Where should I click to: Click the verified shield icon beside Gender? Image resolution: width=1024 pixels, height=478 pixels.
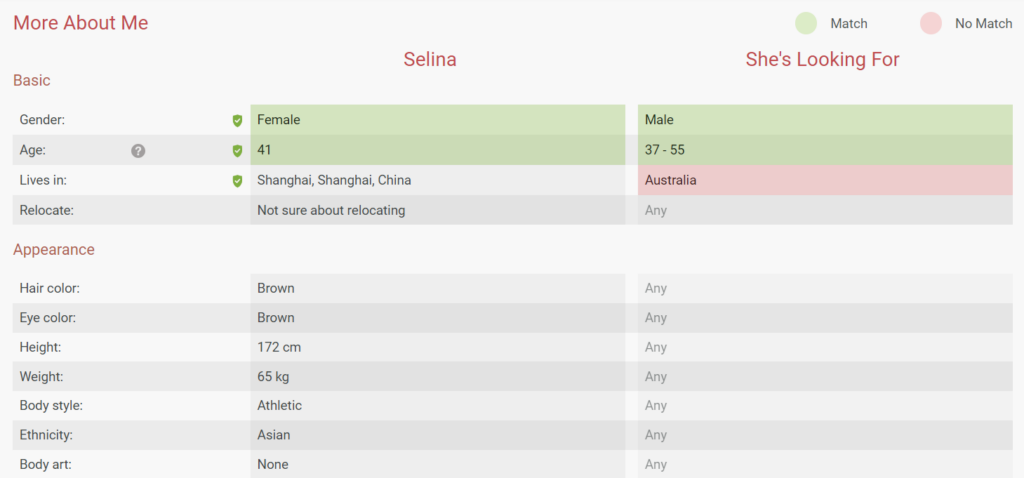237,120
